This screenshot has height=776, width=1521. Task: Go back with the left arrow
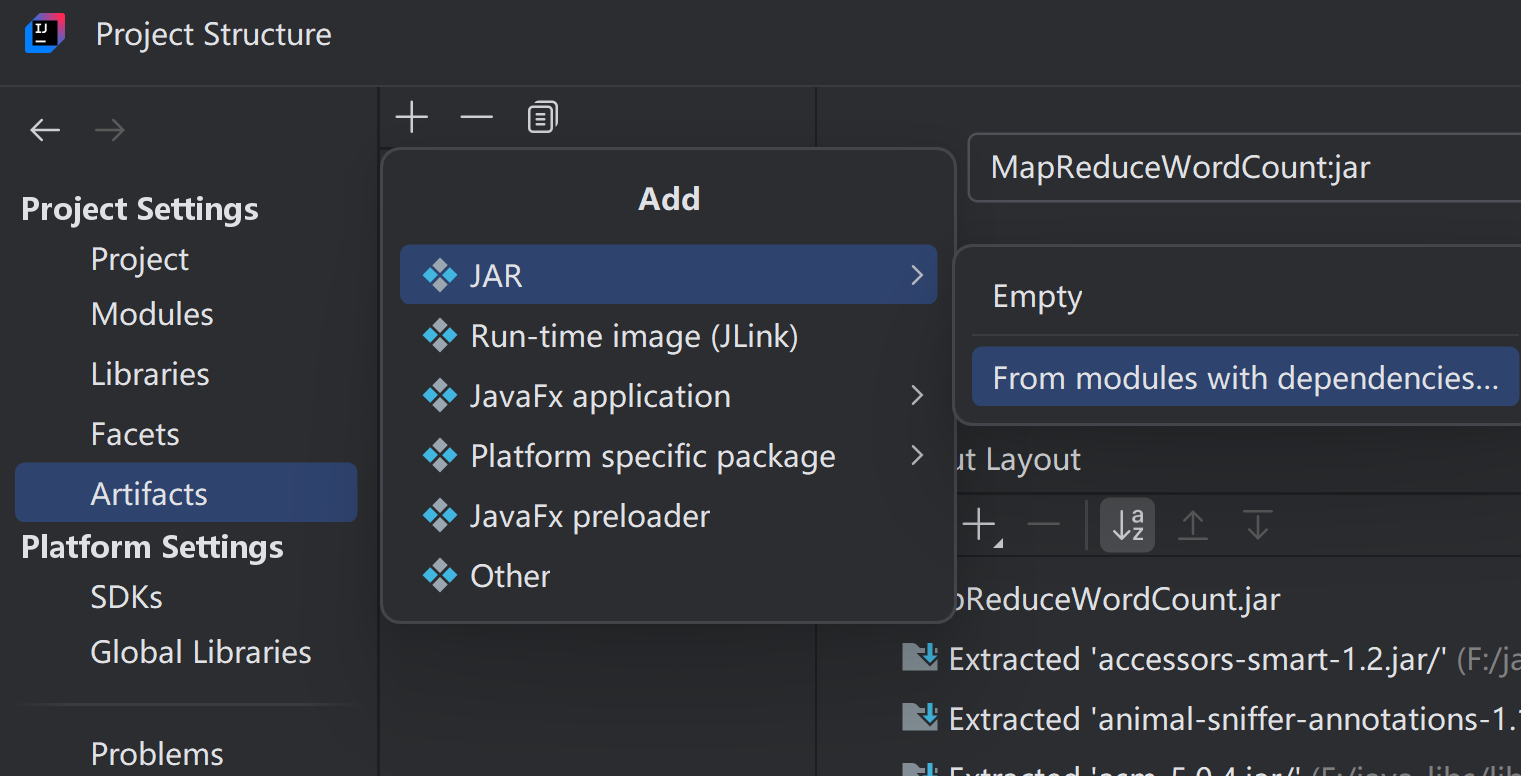(45, 130)
